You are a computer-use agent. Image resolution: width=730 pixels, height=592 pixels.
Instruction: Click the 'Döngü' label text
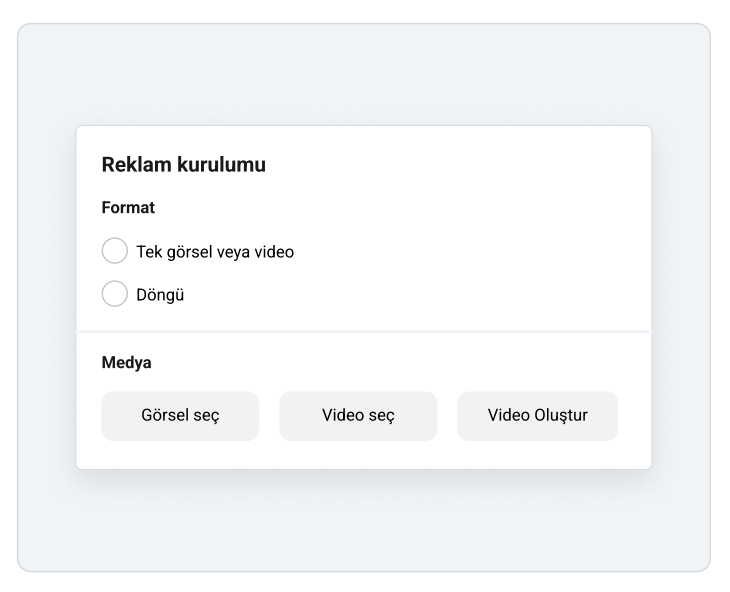[x=160, y=295]
